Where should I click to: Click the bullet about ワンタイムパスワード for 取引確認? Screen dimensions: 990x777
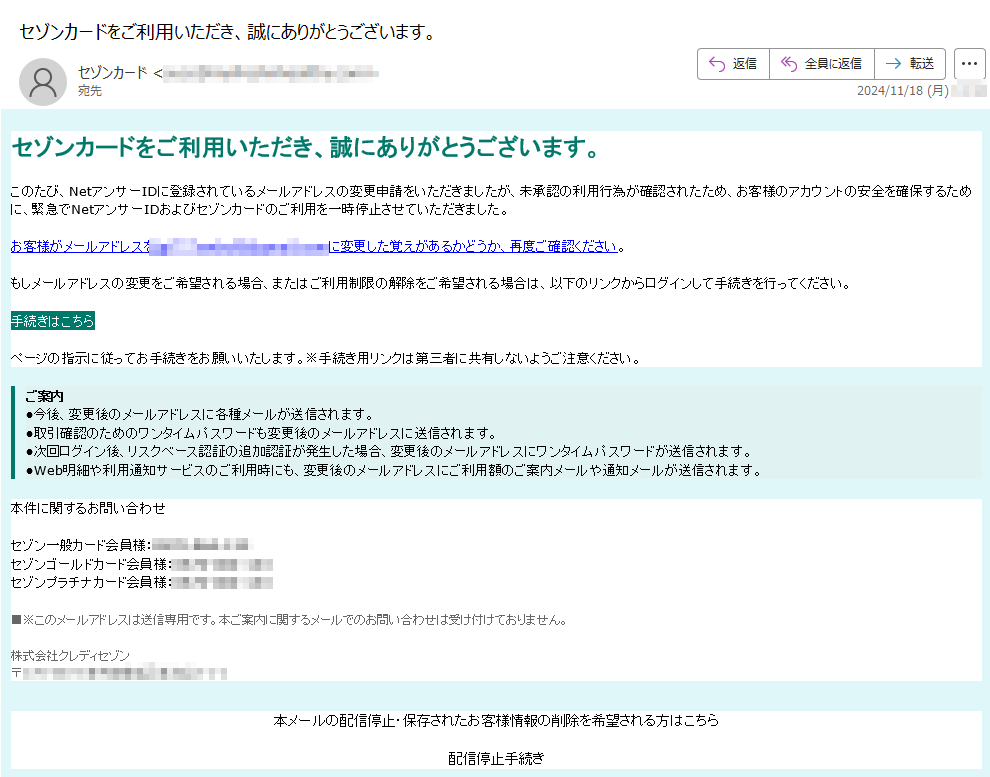(x=261, y=434)
